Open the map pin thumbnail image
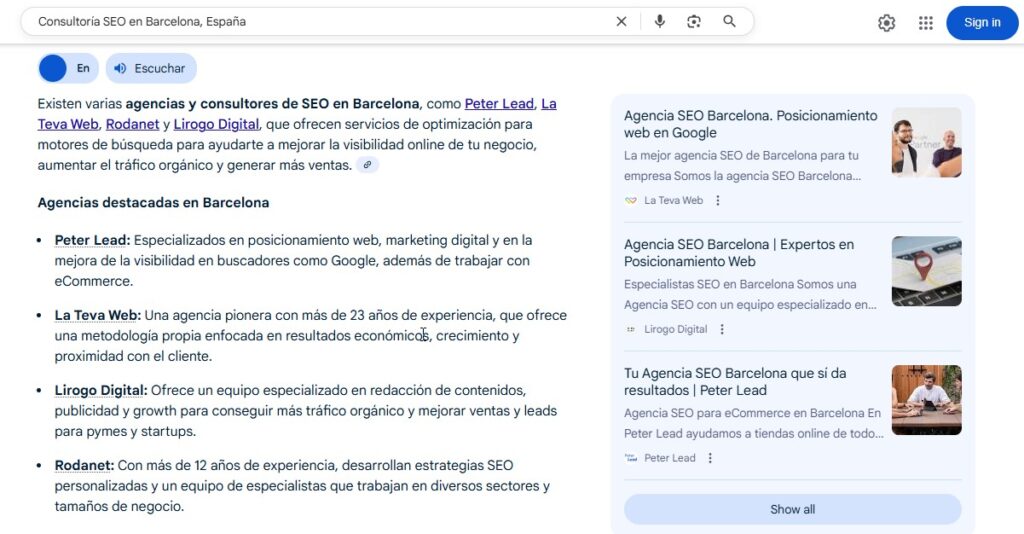Screen dimensions: 1024x534 [x=926, y=271]
